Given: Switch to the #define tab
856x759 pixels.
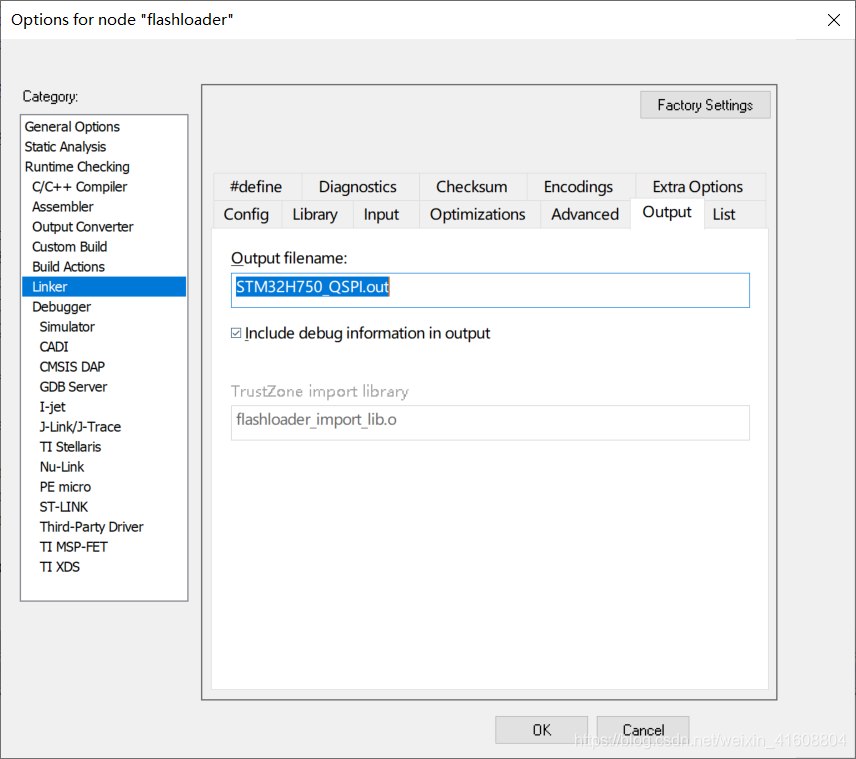Looking at the screenshot, I should (x=257, y=187).
